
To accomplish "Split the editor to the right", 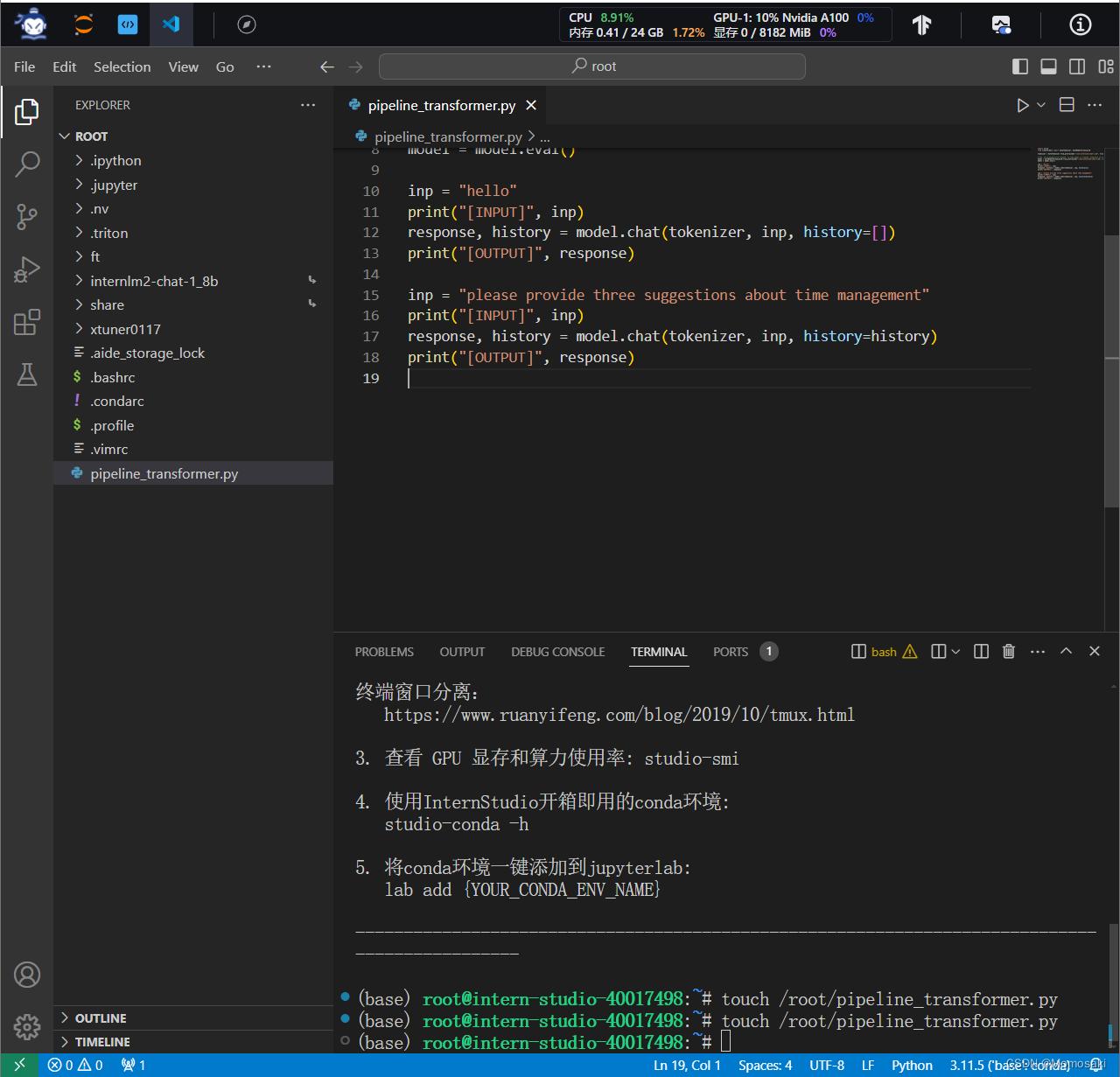I will tap(1067, 105).
